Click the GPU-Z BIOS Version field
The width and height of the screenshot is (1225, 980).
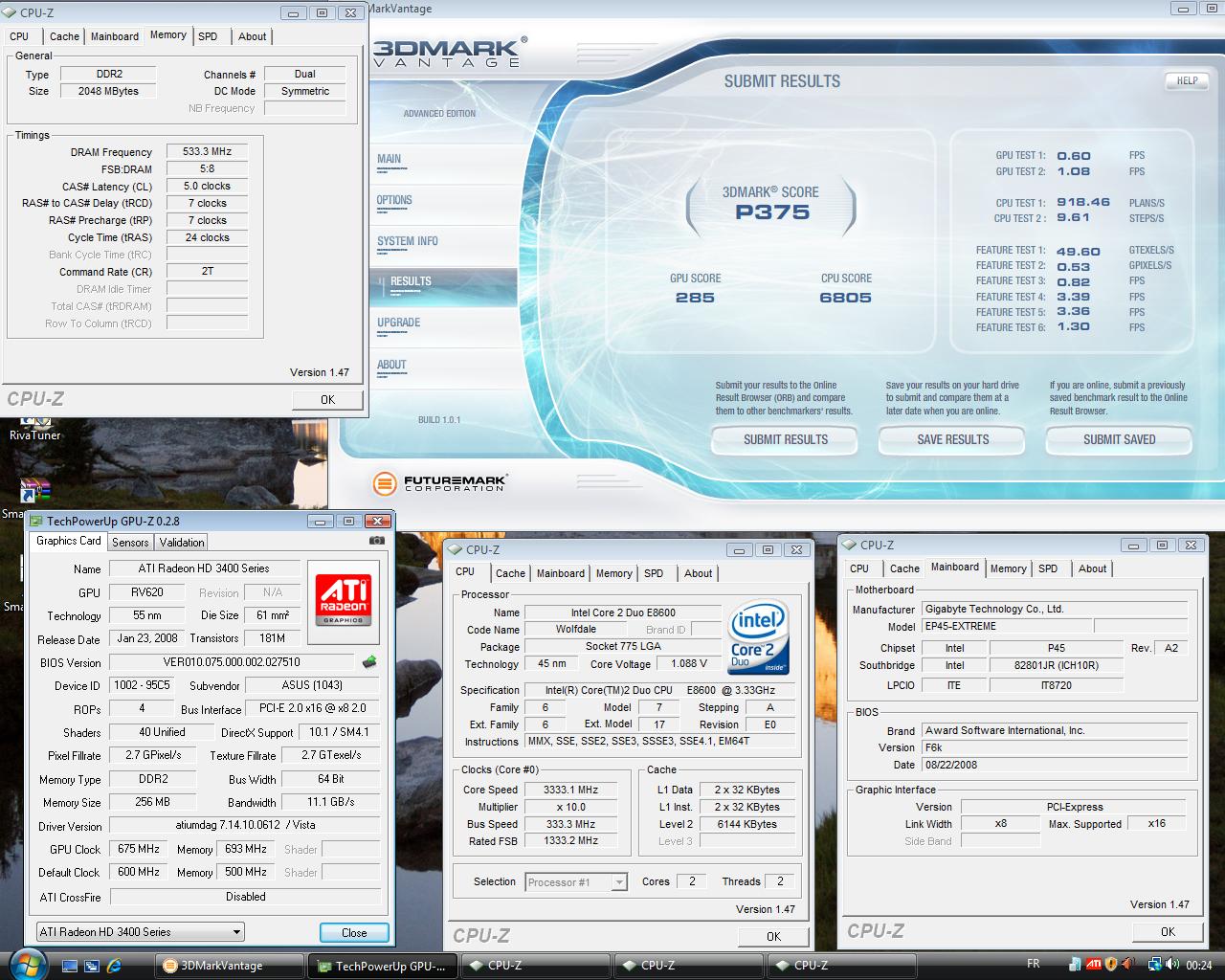pos(232,662)
